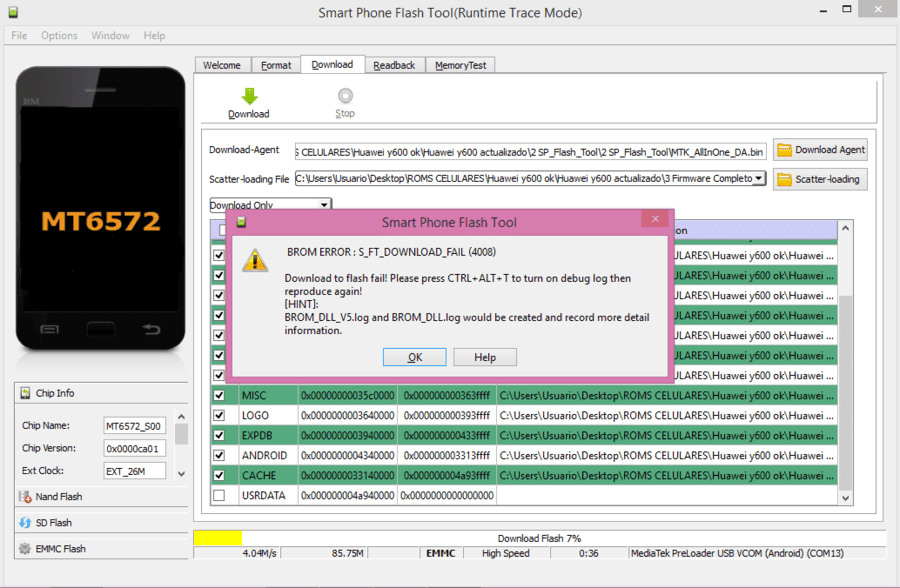Open the File menu
The image size is (900, 588).
click(19, 36)
